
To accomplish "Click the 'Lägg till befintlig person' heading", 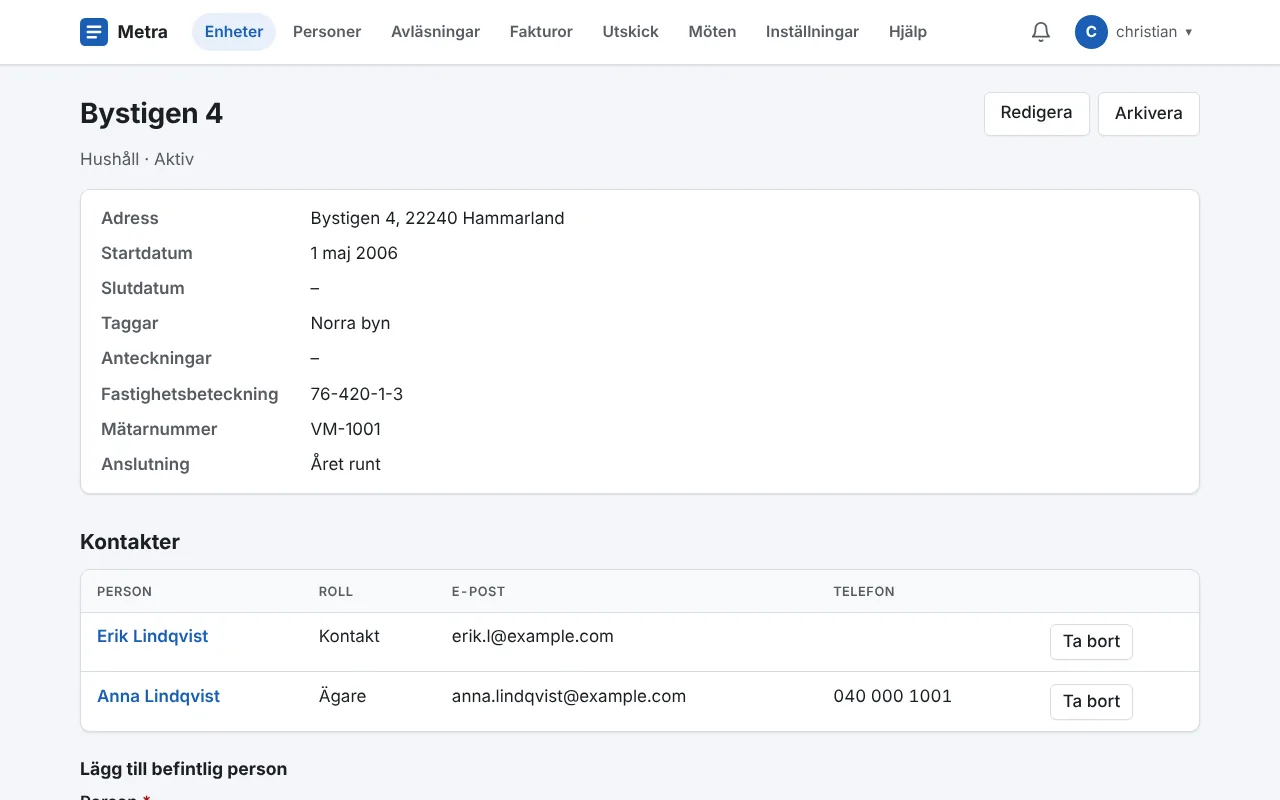I will coord(184,769).
